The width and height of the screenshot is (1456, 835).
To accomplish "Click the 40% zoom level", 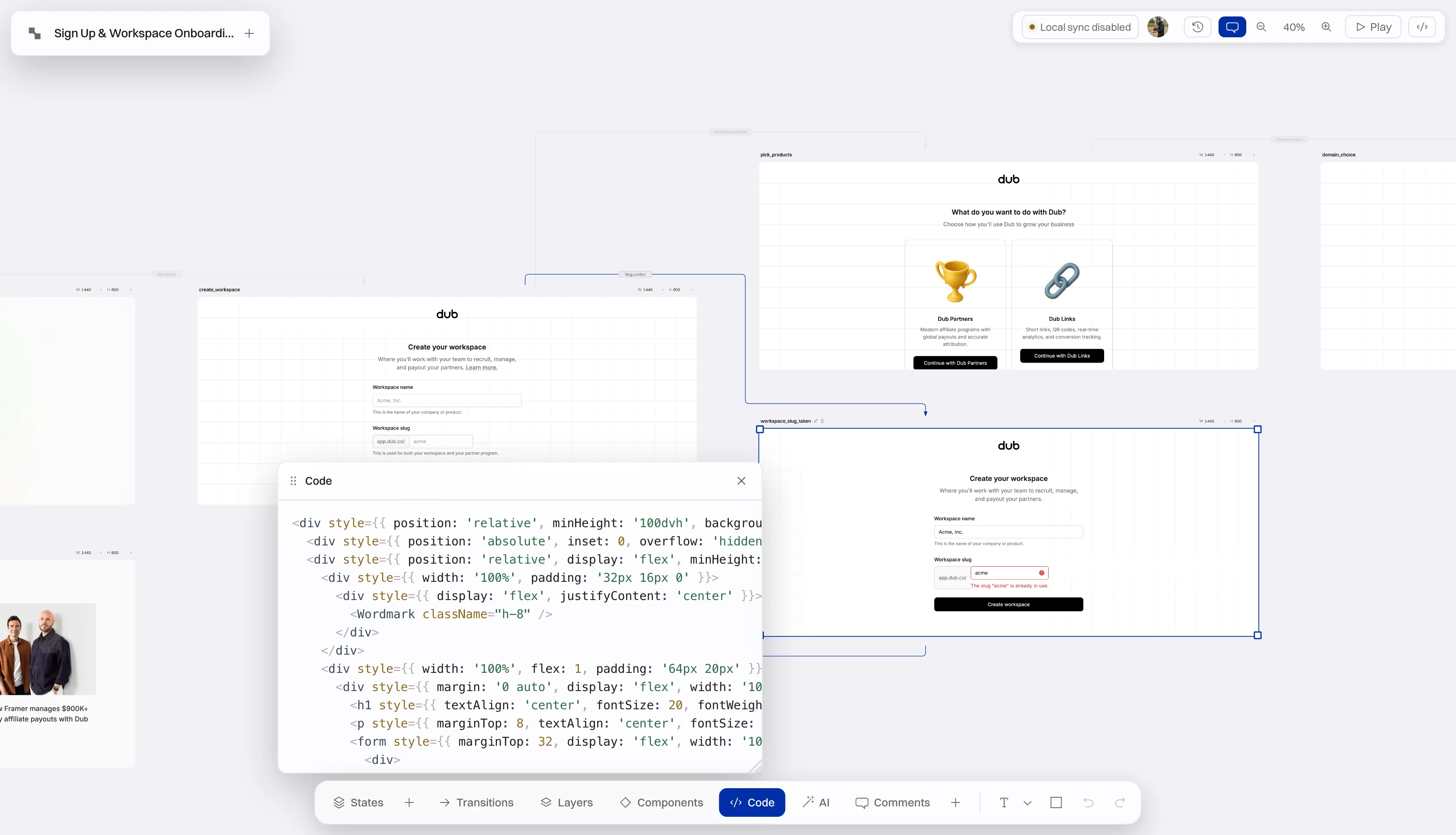I will pyautogui.click(x=1294, y=27).
